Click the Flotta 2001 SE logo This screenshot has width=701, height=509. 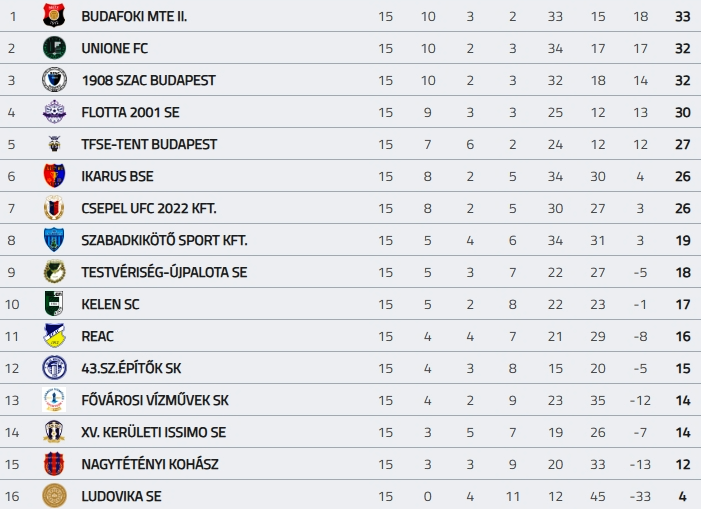tap(54, 112)
